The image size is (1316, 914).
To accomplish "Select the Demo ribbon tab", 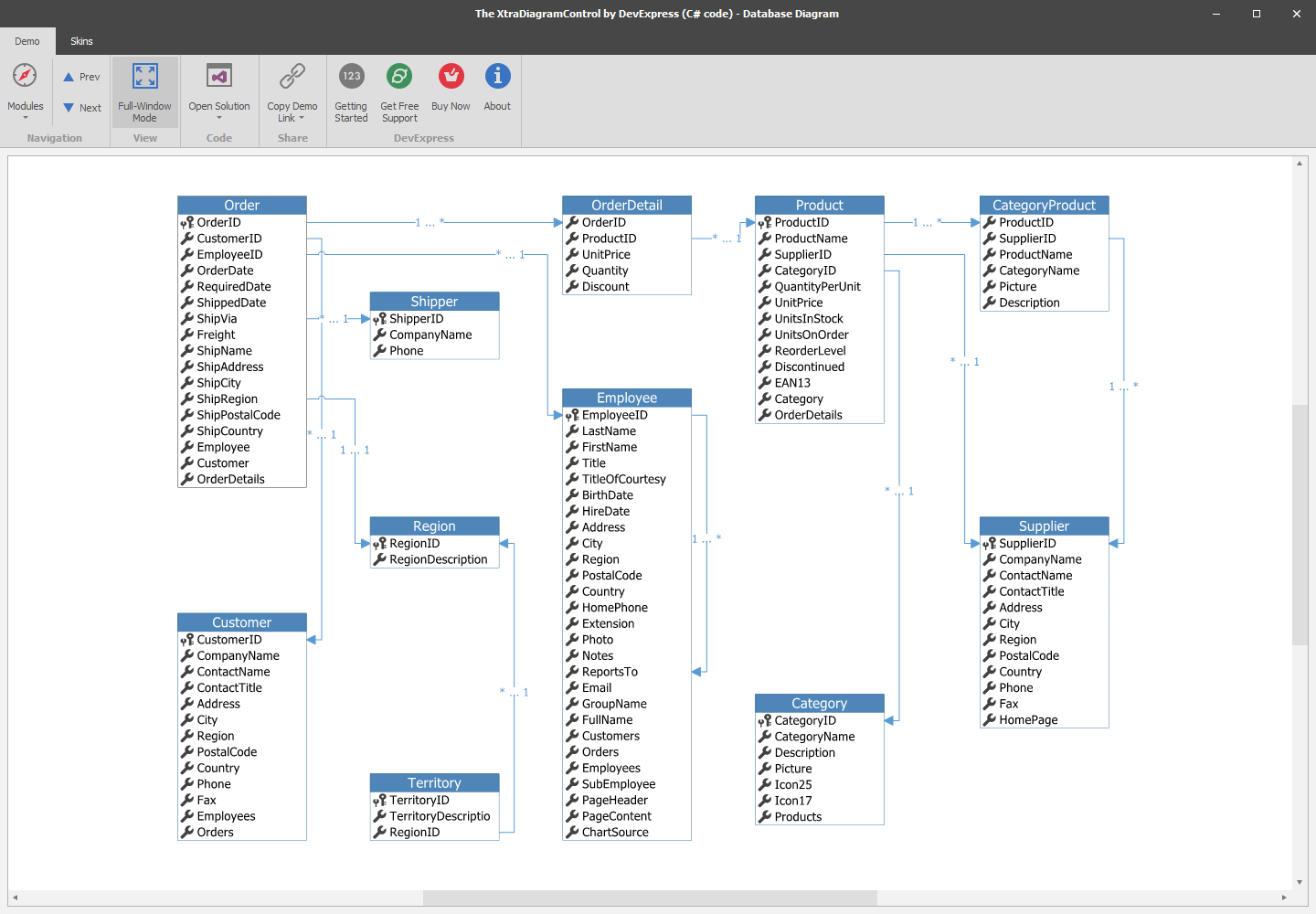I will pos(27,41).
